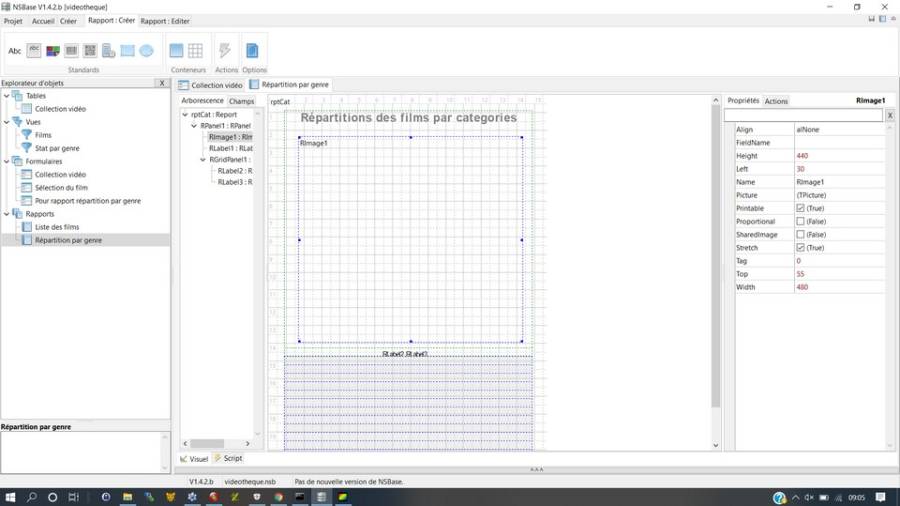Click the Actions lightning bolt icon
This screenshot has height=506, width=900.
point(225,51)
